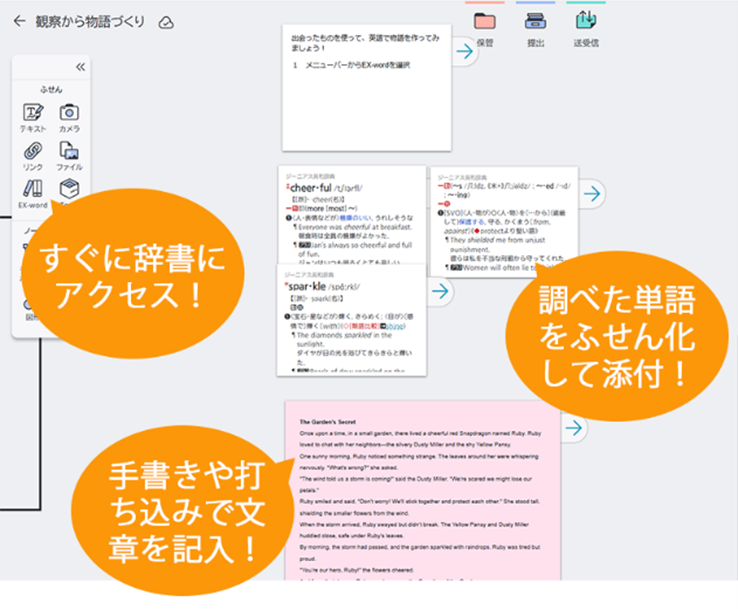Click the cloud sync icon beside title
738x609 pixels.
[x=166, y=22]
